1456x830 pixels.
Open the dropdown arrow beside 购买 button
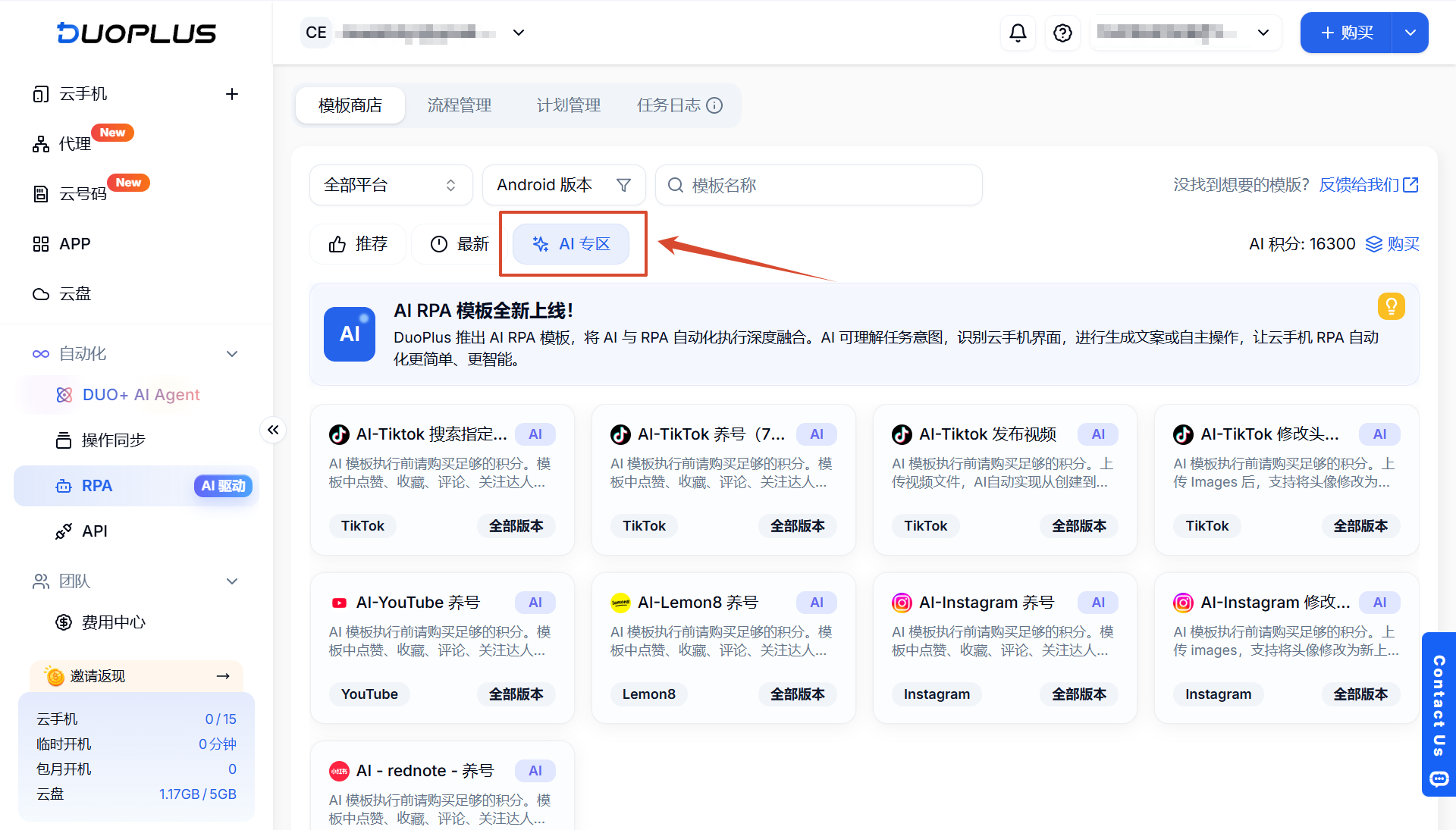pos(1410,33)
